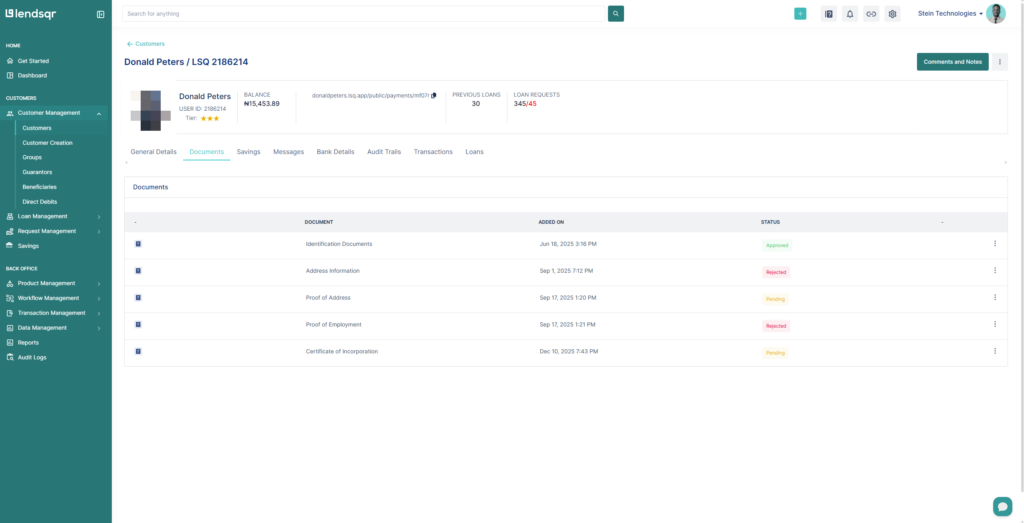Click the Comments and Notes button

point(952,61)
